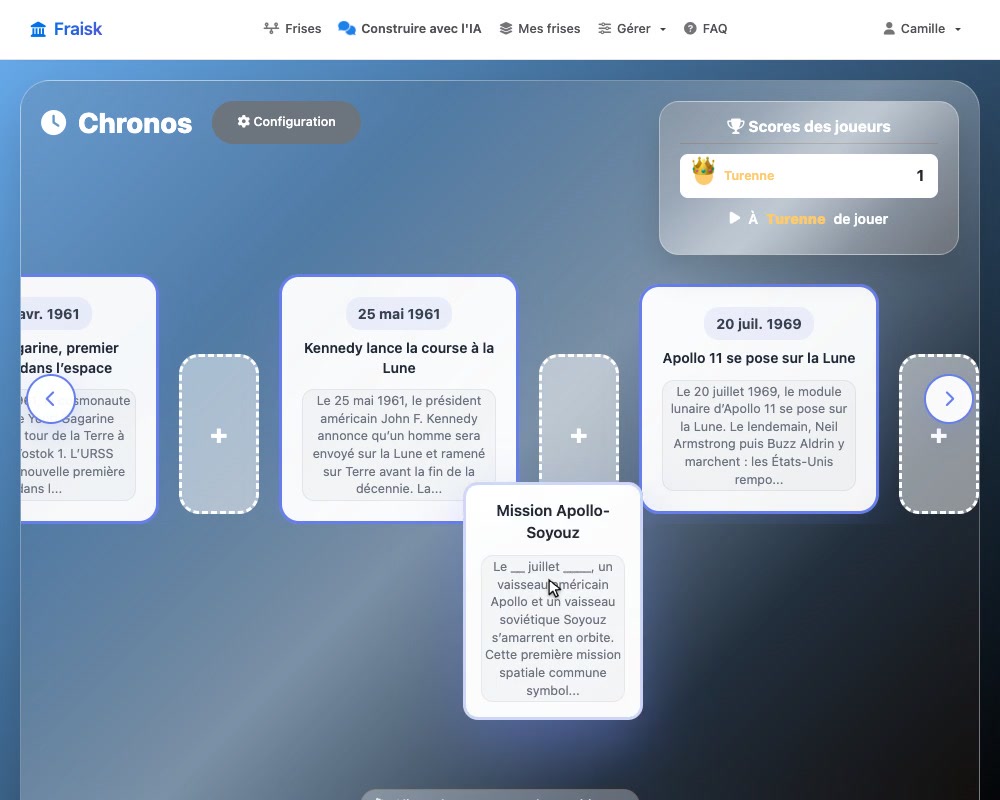Click the Kennedy lance la course card title
Image resolution: width=1000 pixels, height=800 pixels.
click(x=399, y=358)
